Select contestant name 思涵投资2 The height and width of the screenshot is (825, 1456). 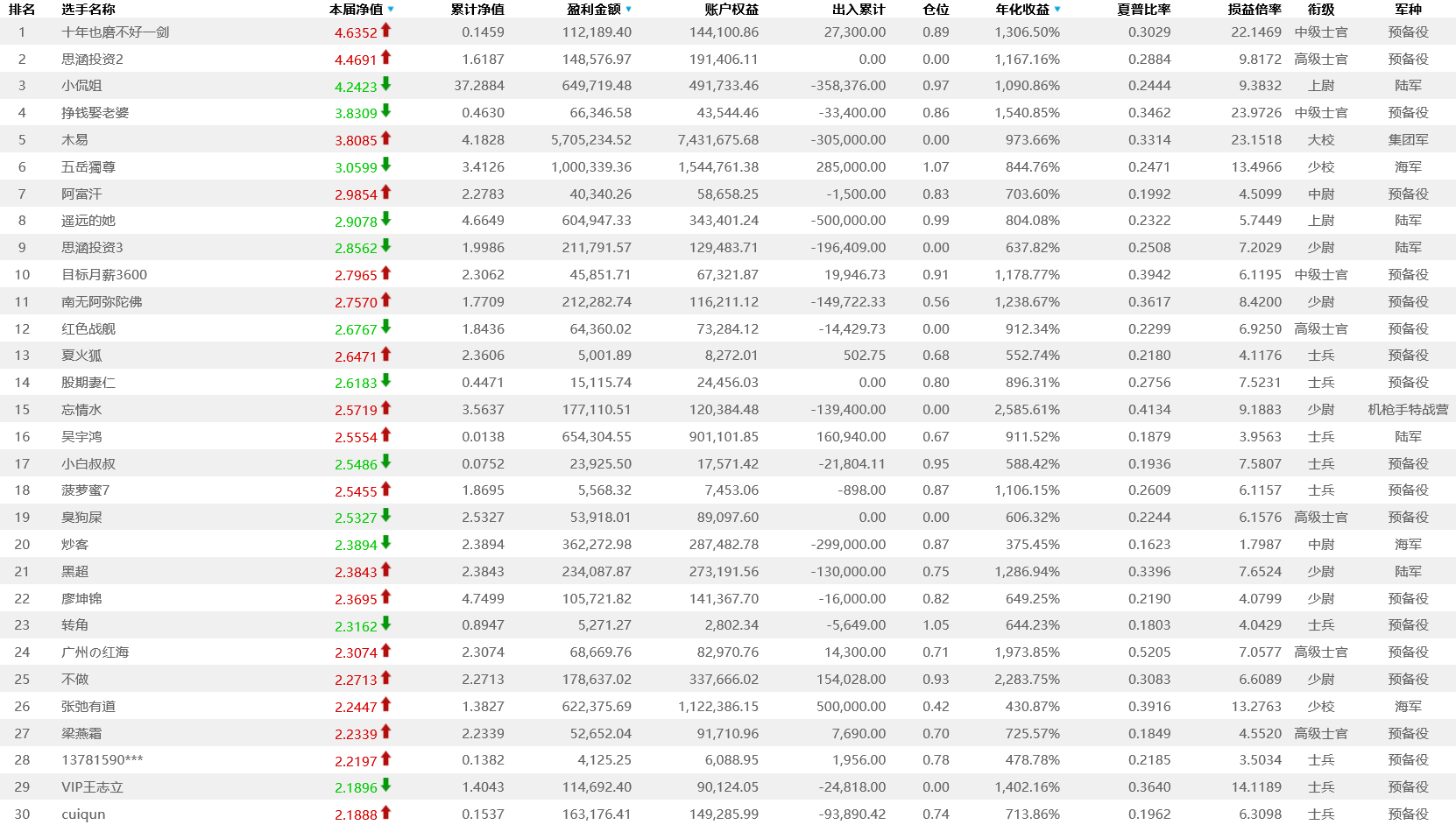(92, 59)
